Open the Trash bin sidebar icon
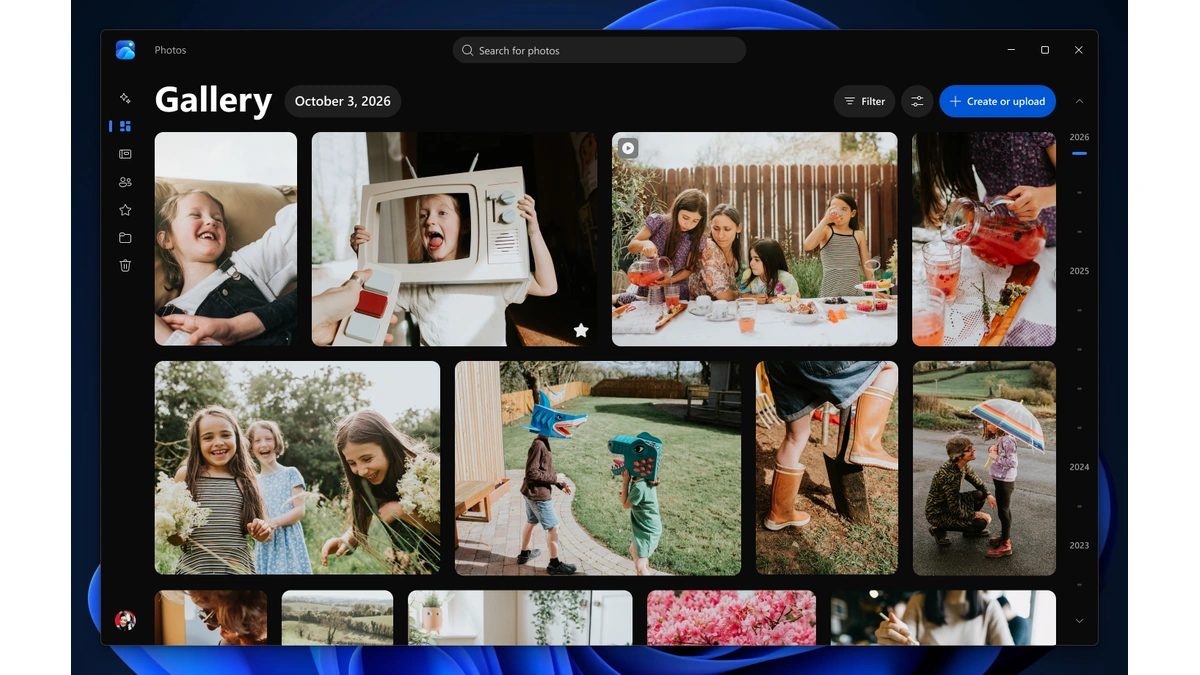Image resolution: width=1200 pixels, height=675 pixels. point(125,265)
